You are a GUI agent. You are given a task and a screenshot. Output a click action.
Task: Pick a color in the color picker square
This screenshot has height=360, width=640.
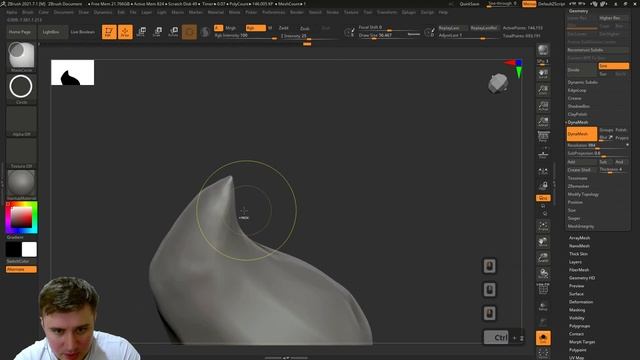coord(21,217)
